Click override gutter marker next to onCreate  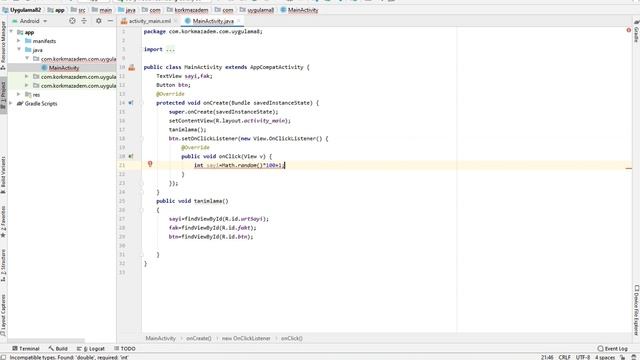(x=131, y=103)
